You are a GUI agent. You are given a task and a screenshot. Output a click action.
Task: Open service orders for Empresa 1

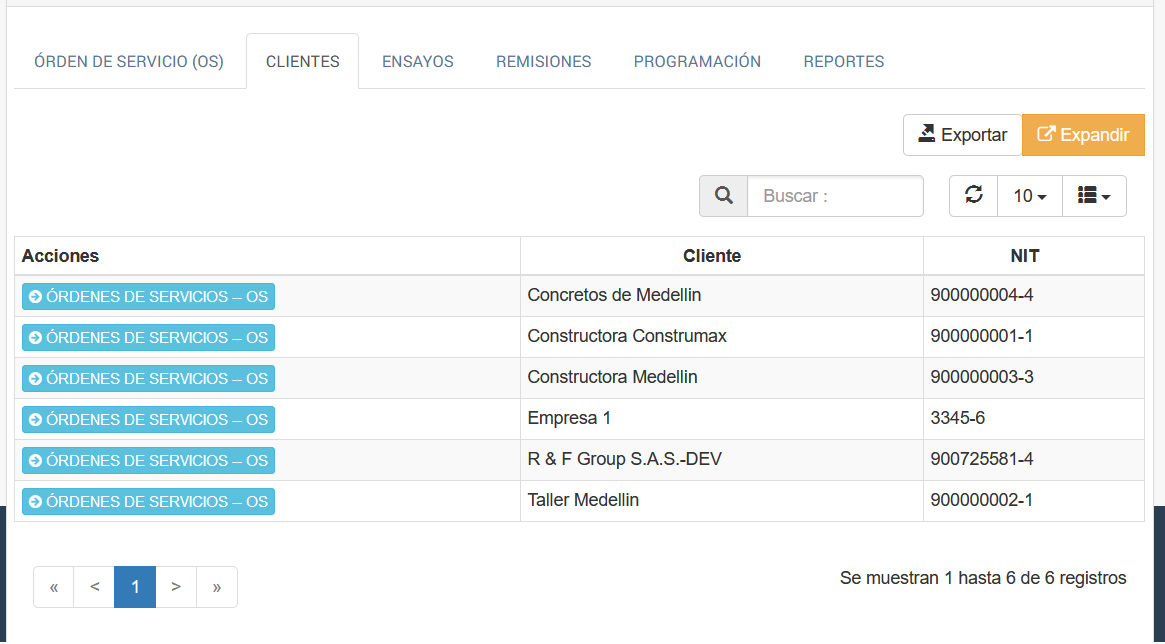pos(148,420)
